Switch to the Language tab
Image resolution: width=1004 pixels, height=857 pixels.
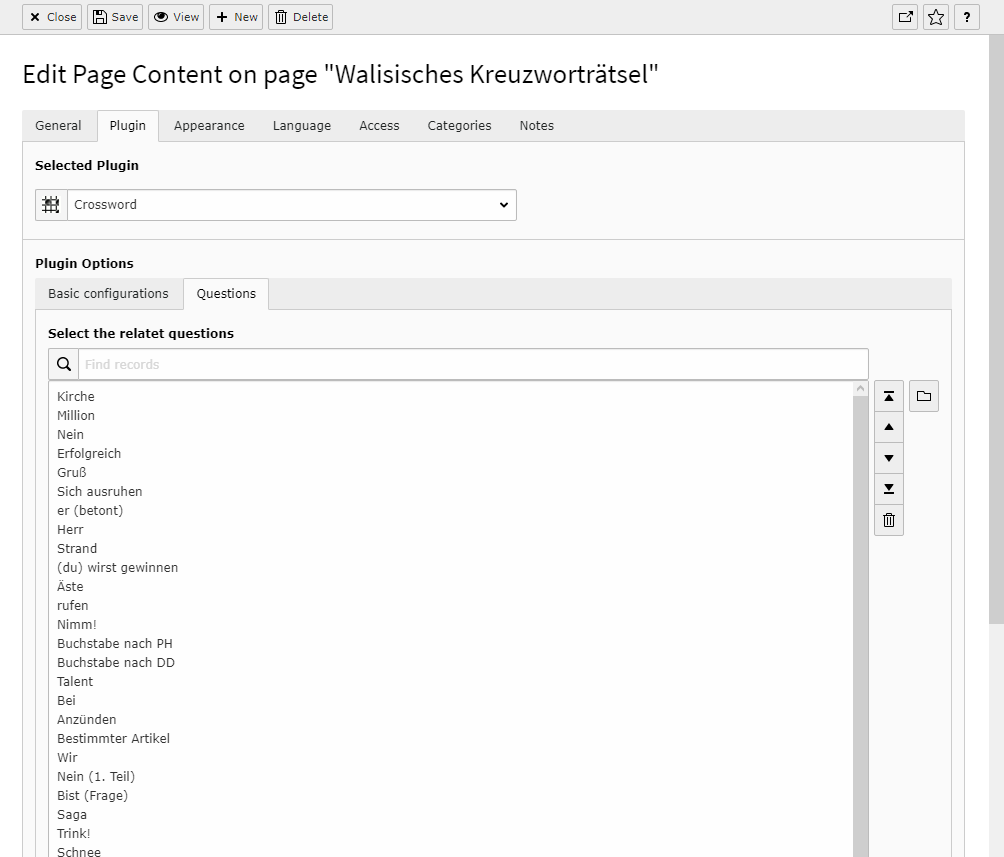coord(302,126)
